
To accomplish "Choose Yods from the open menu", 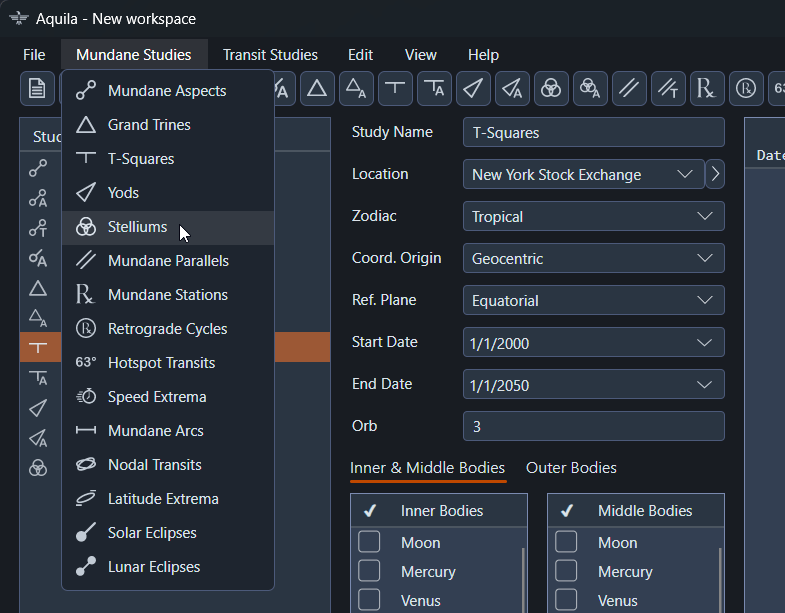I will point(168,193).
